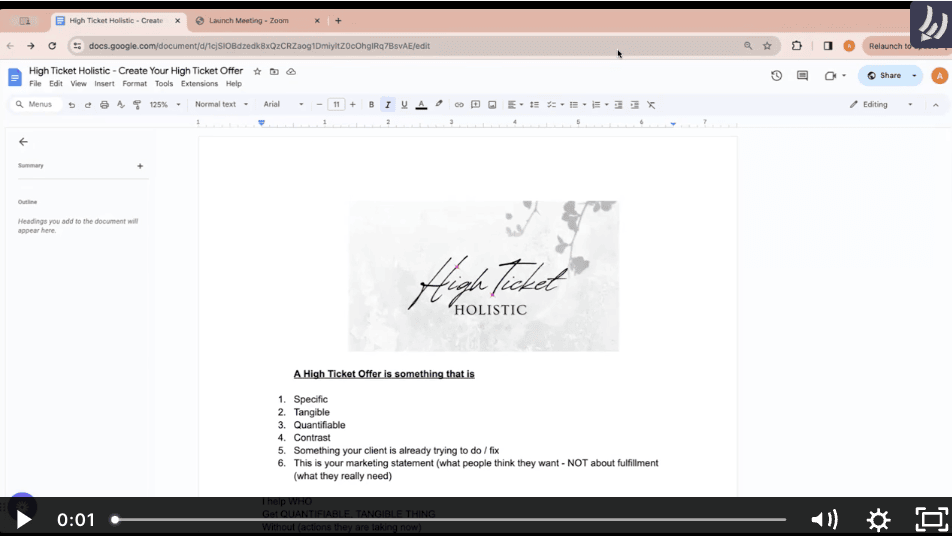
Task: Open browser extensions puzzle icon
Action: pos(797,46)
